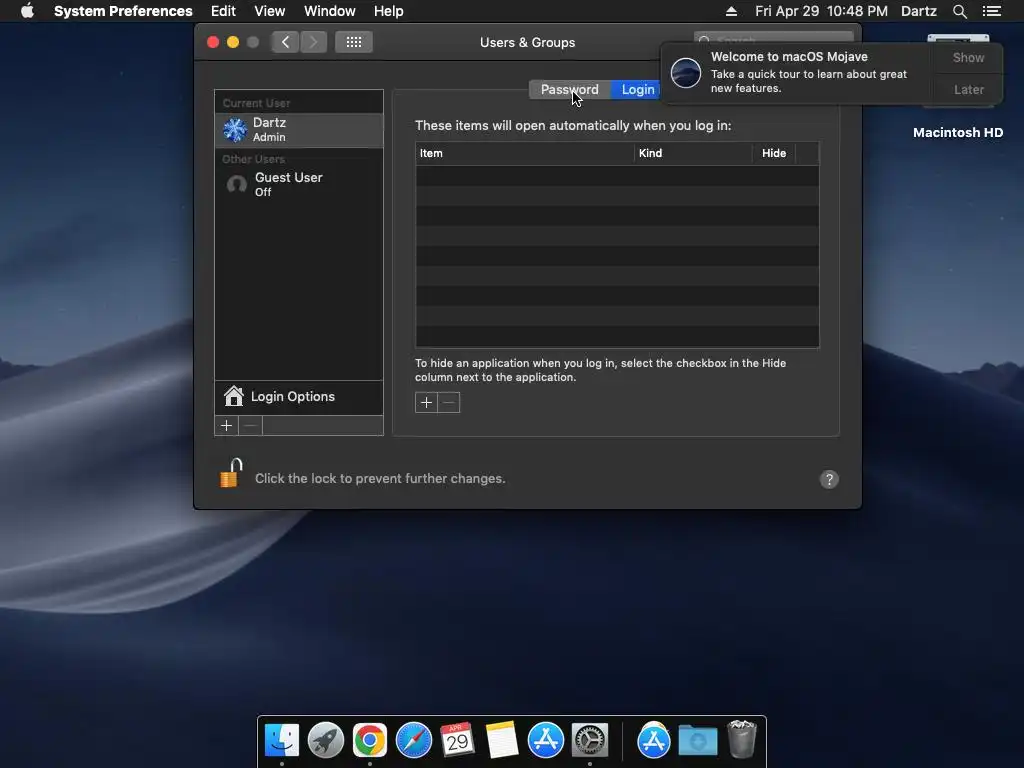This screenshot has height=768, width=1024.
Task: Sort by the Item column header
Action: click(525, 153)
